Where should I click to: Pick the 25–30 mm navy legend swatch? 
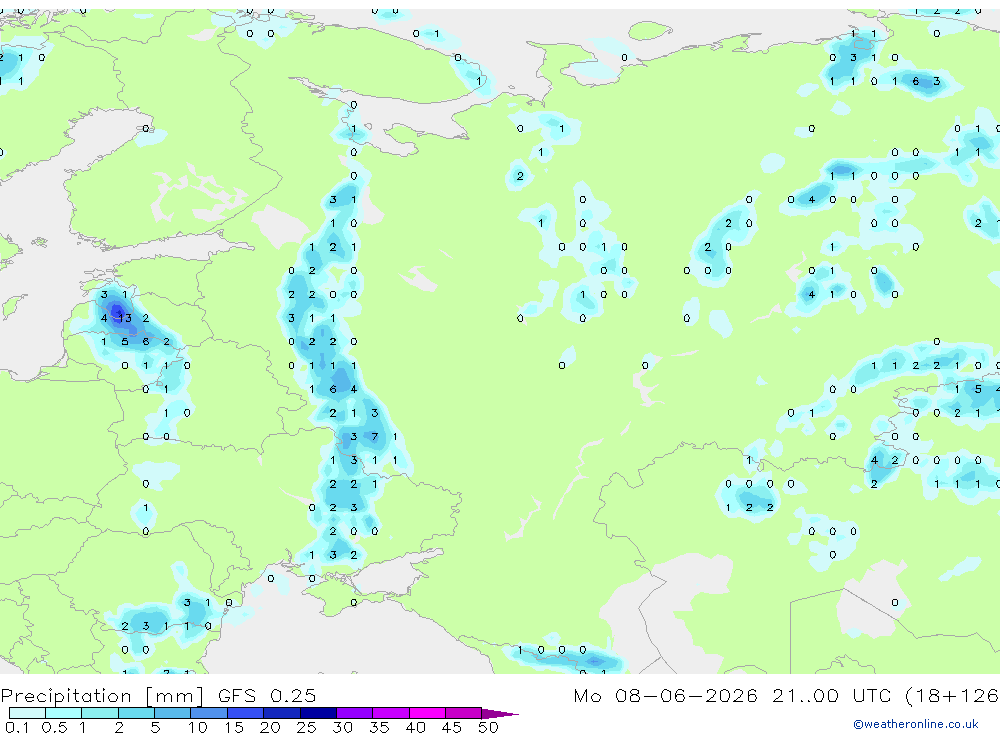pyautogui.click(x=318, y=713)
